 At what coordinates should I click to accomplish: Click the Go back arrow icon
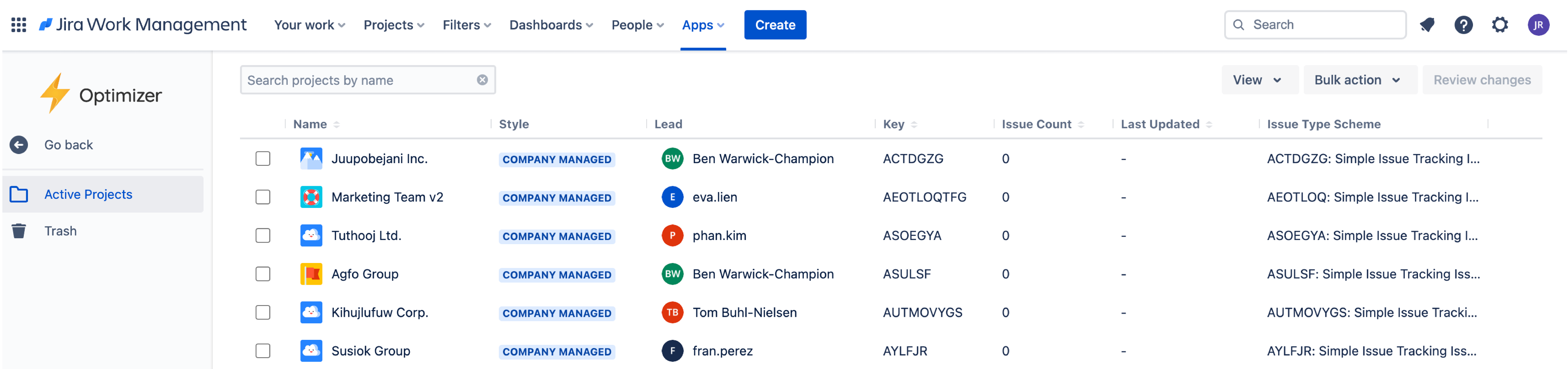19,145
